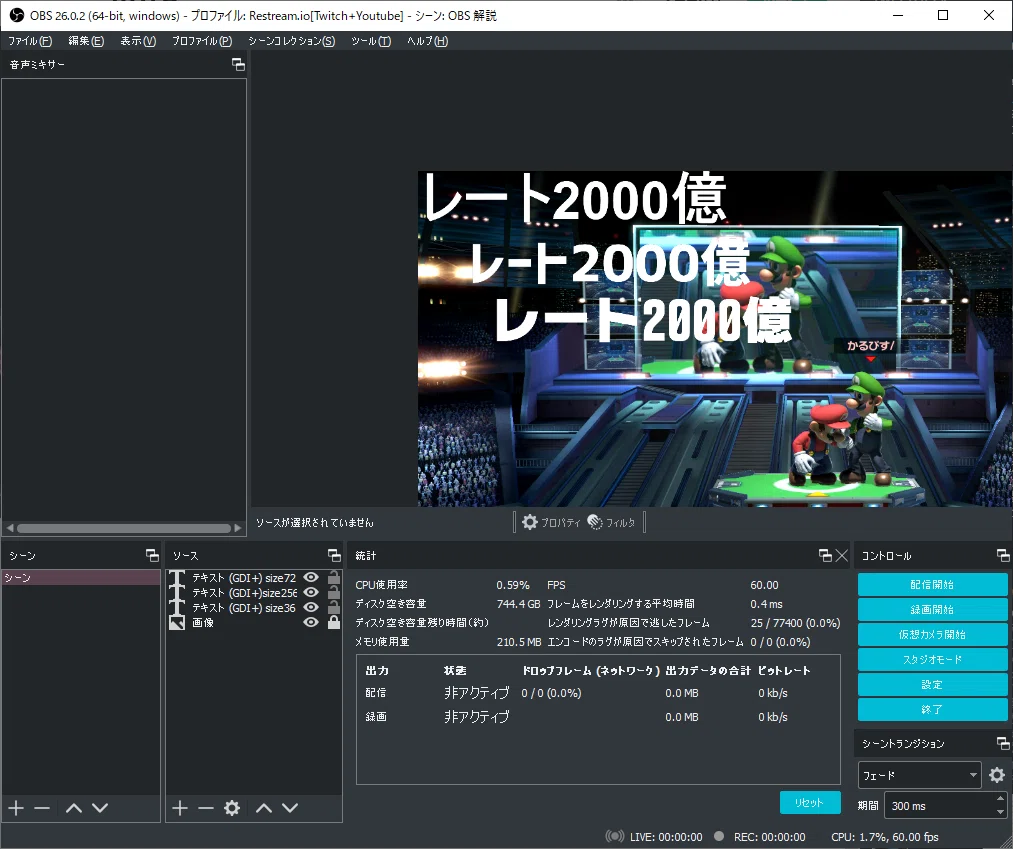Image resolution: width=1013 pixels, height=849 pixels.
Task: Close the statistics dock
Action: pos(842,555)
